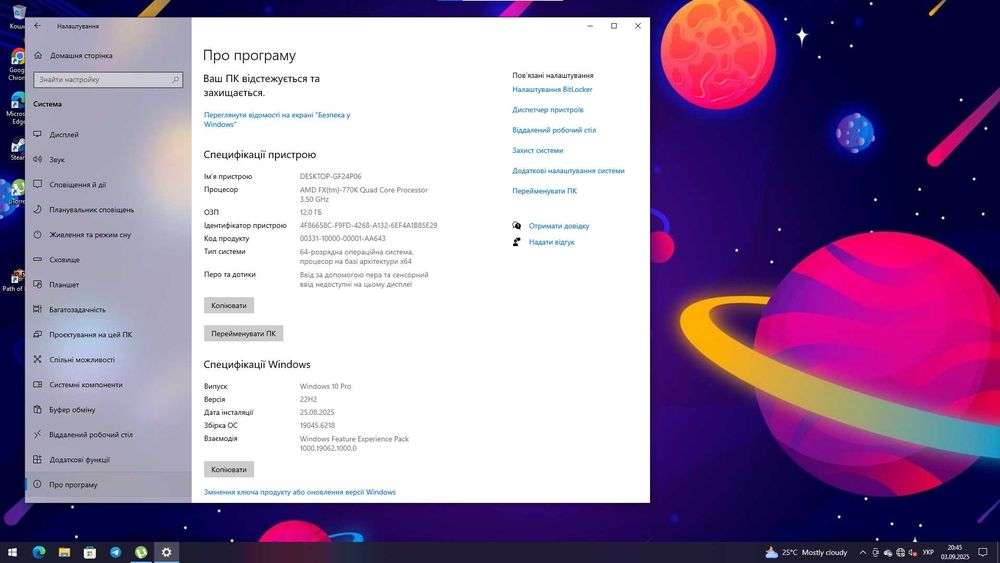Open the Mostly cloudy weather widget
1000x563 pixels.
(x=806, y=552)
